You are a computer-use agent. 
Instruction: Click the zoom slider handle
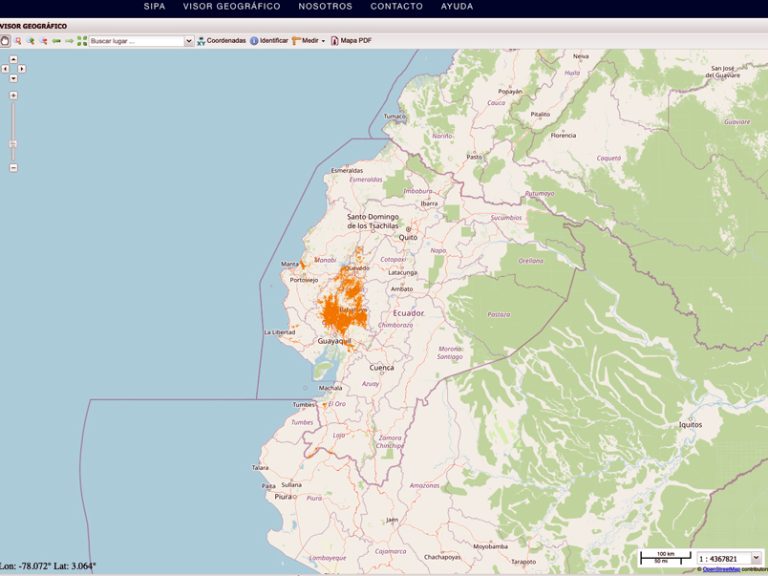click(x=13, y=144)
